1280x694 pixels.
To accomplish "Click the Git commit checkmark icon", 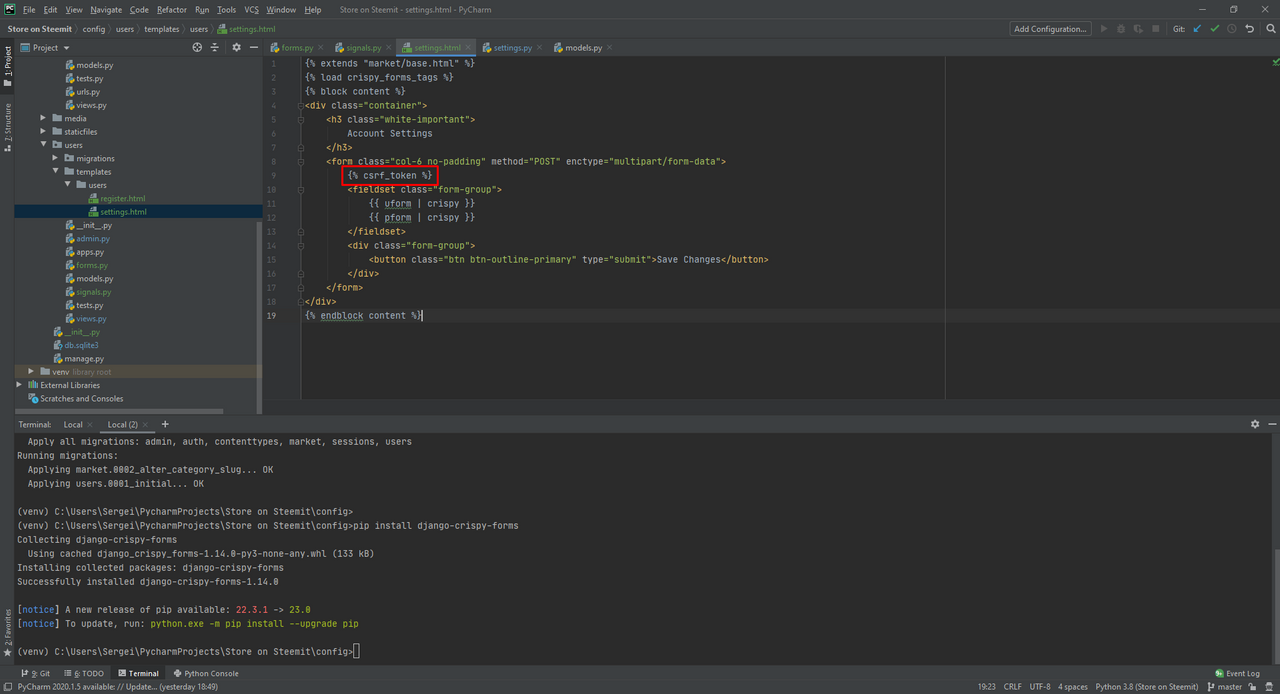I will [1215, 29].
